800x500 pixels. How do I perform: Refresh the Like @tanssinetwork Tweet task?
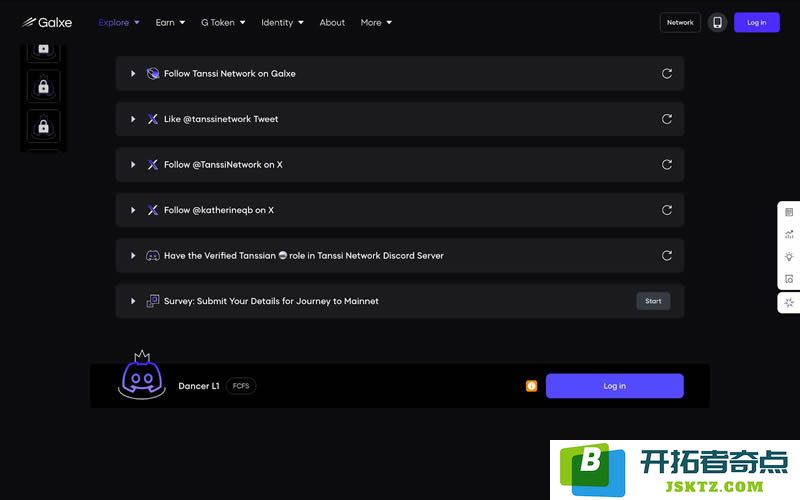pos(667,119)
